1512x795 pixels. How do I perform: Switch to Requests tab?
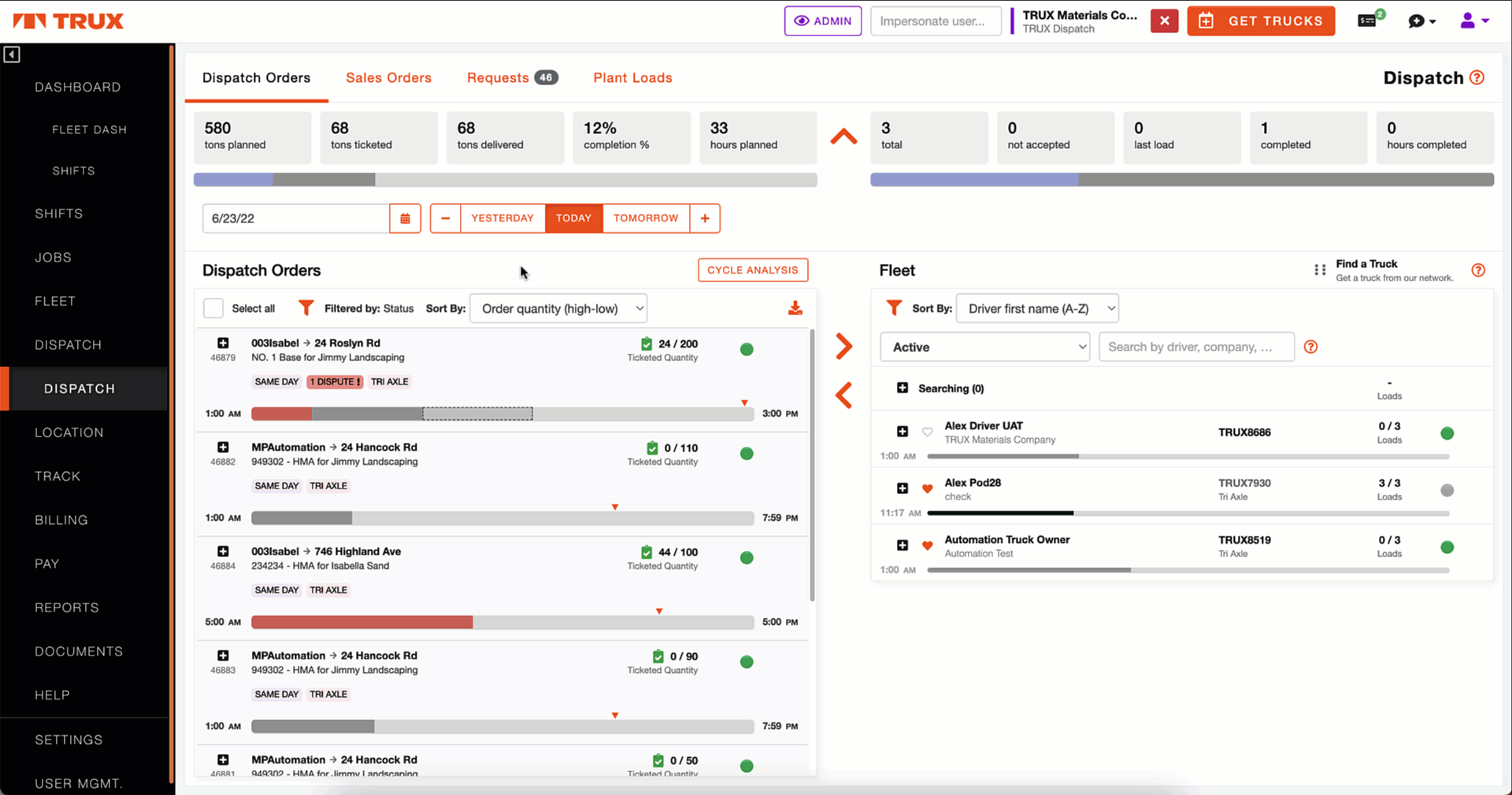point(512,78)
